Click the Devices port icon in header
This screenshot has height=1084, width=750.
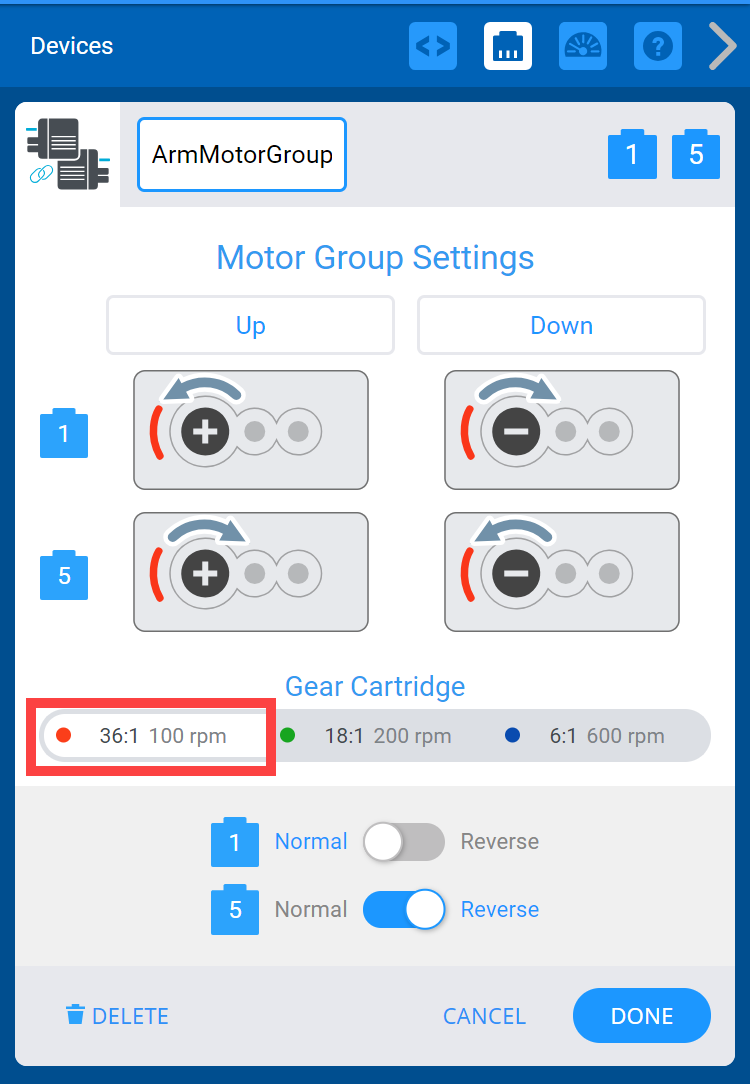pyautogui.click(x=508, y=46)
